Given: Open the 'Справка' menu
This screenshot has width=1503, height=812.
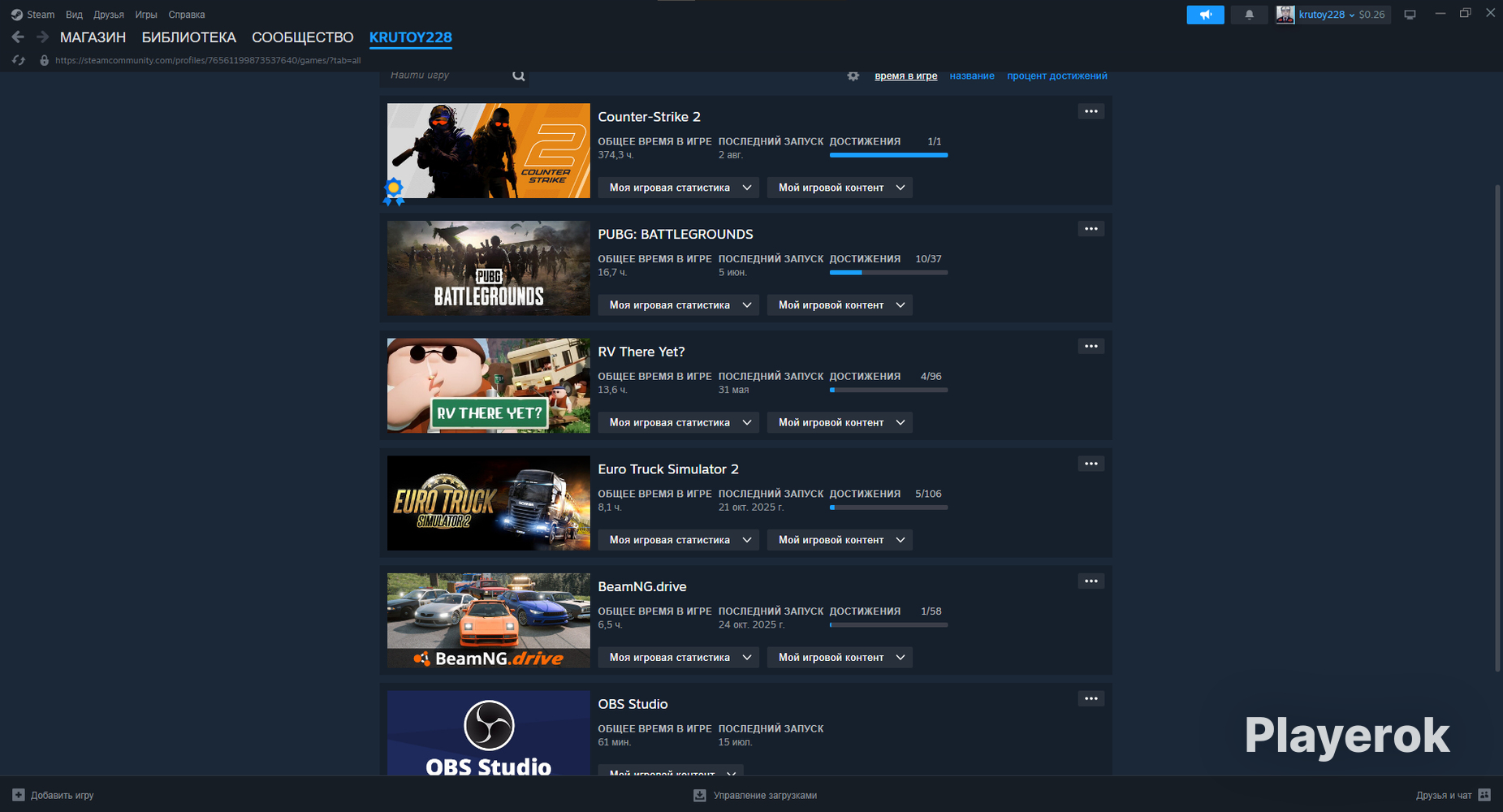Looking at the screenshot, I should point(187,15).
